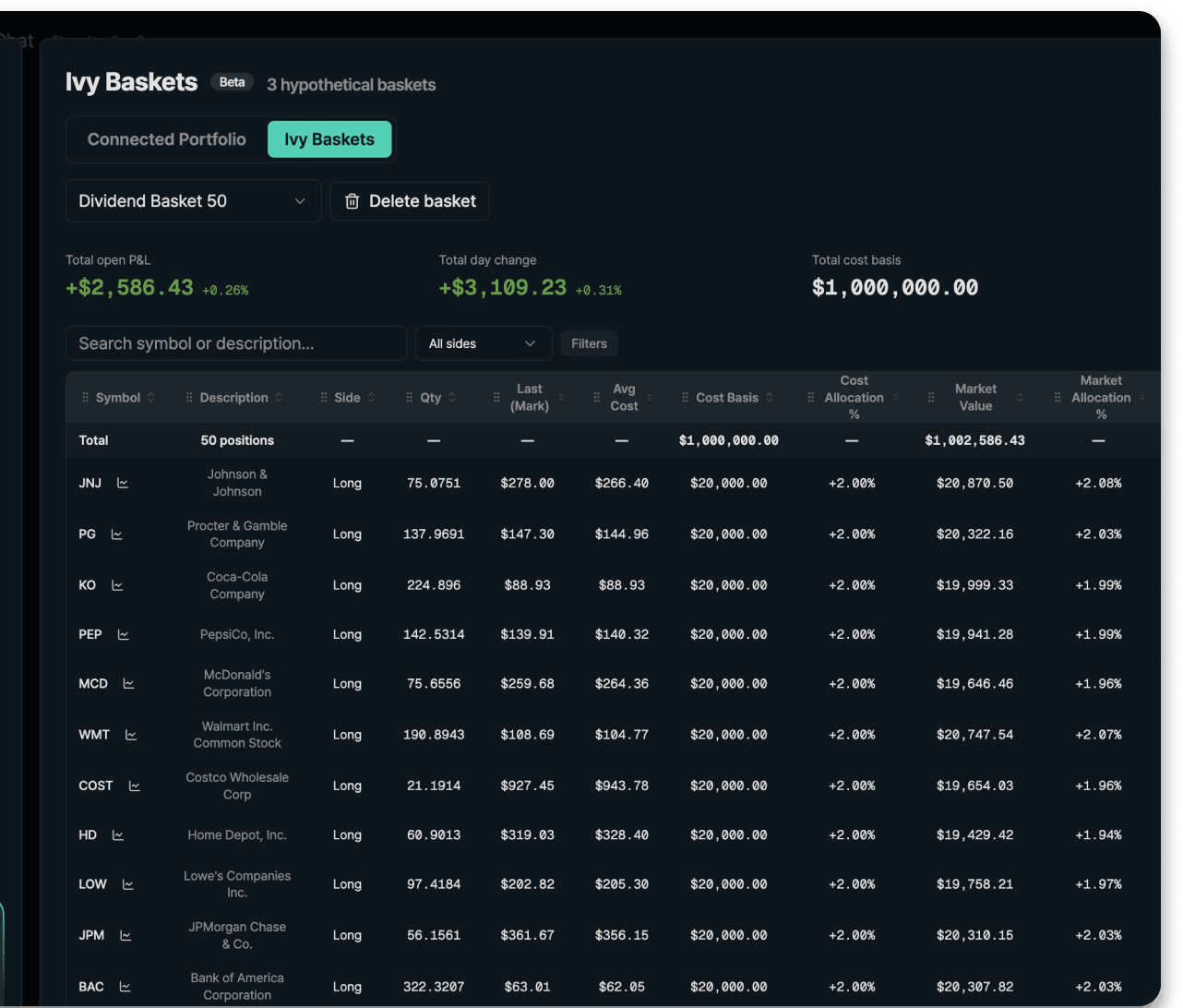
Task: Open chart icon for JNJ row
Action: coord(123,483)
